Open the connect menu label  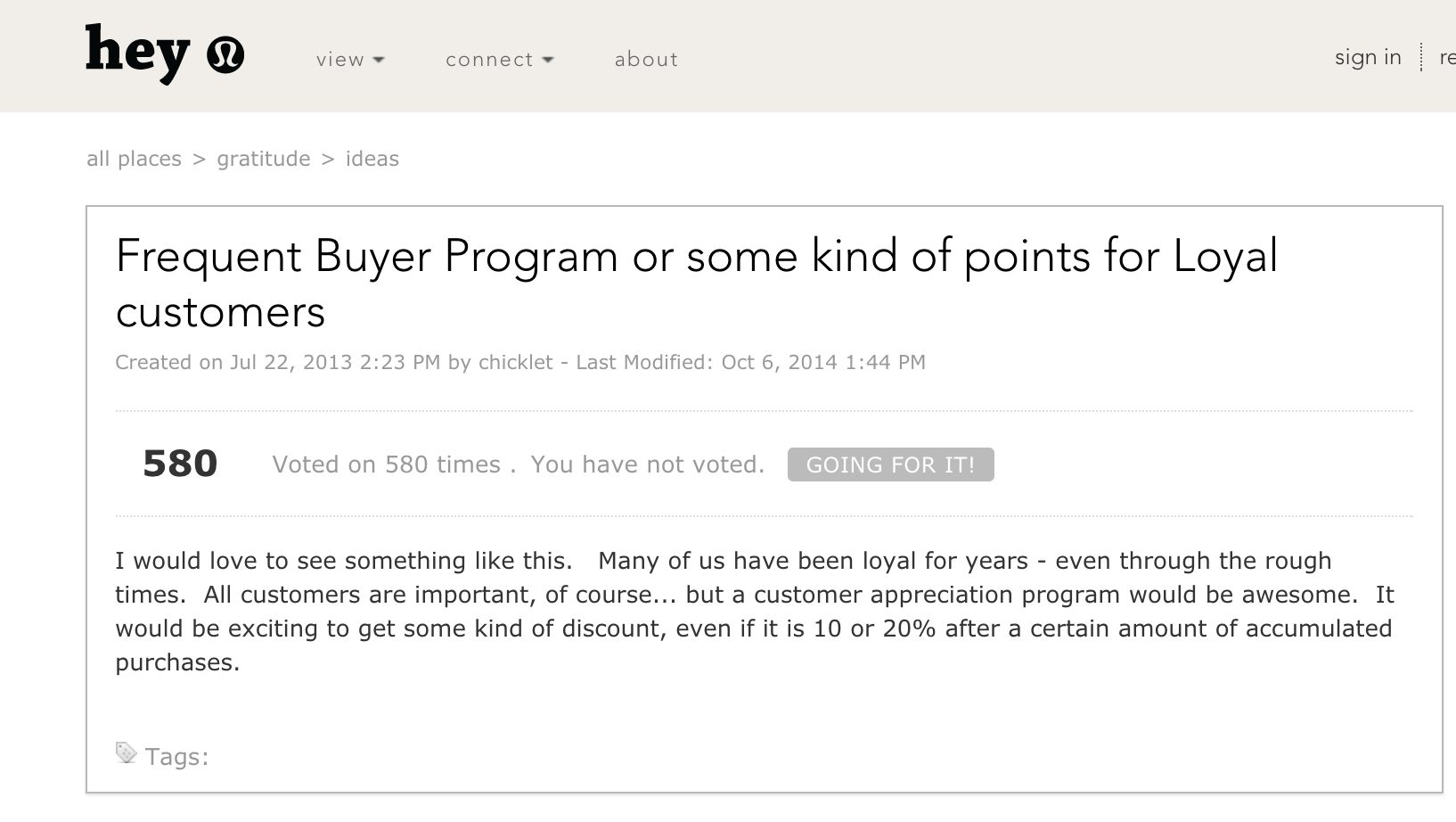click(488, 60)
